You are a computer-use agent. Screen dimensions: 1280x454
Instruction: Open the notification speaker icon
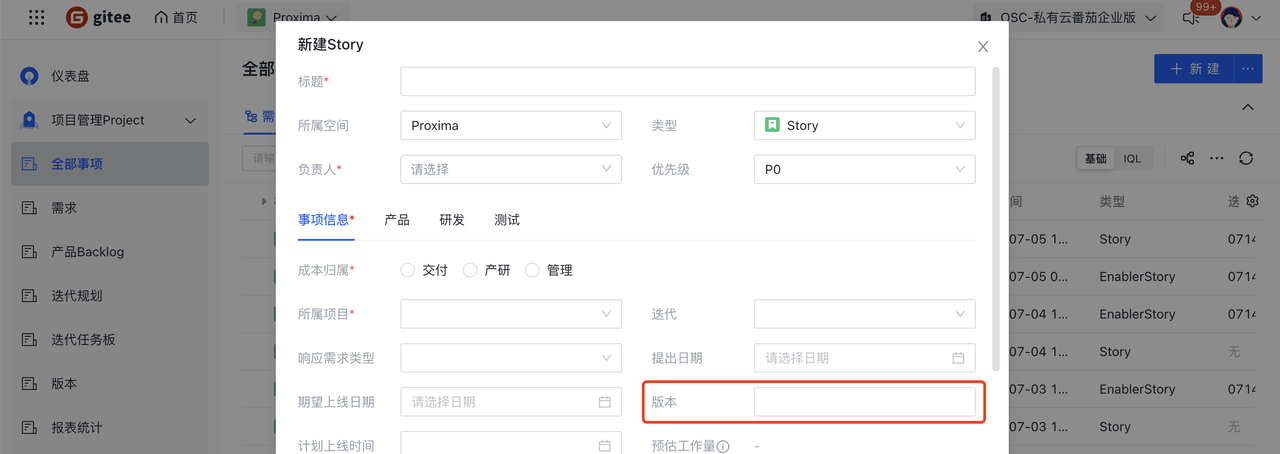(x=1190, y=18)
